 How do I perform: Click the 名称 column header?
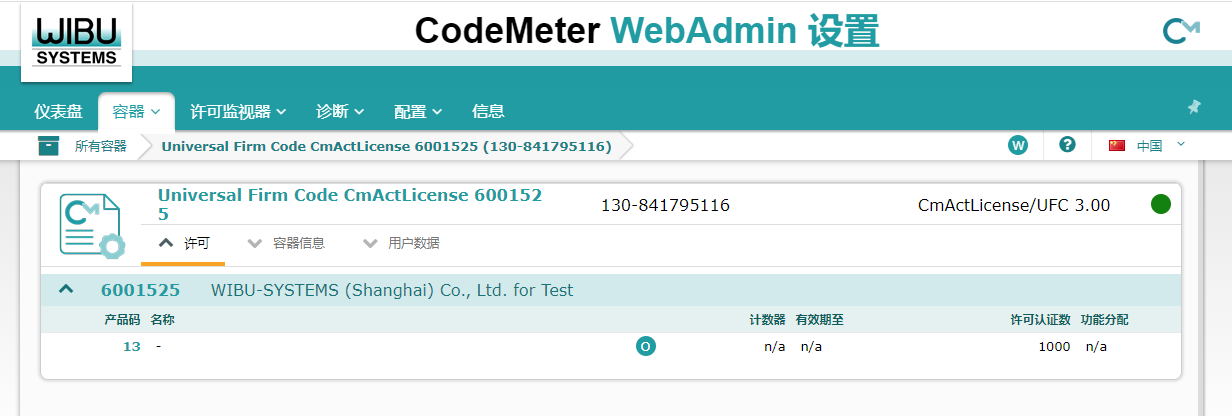pyautogui.click(x=162, y=319)
